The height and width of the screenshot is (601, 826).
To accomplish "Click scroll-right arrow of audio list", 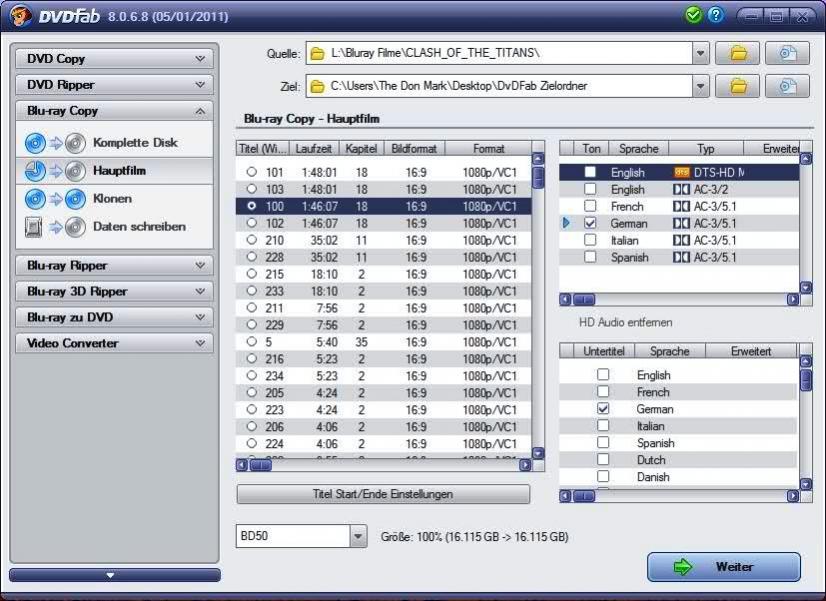I will 793,300.
